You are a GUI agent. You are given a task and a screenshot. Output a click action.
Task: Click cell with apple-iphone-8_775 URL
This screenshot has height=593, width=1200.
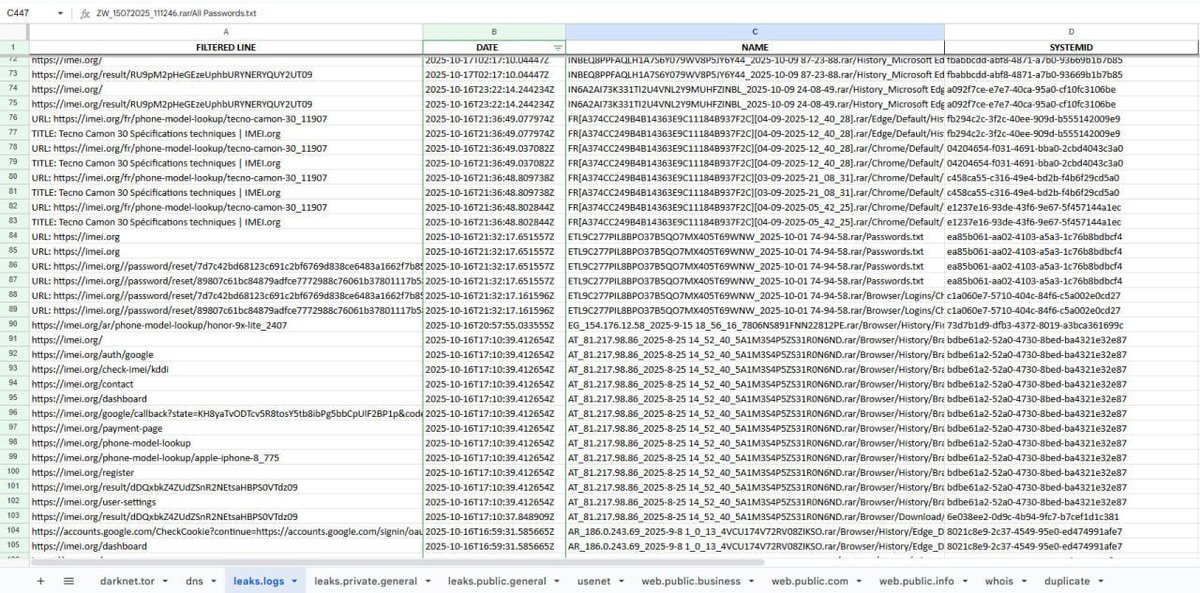coord(226,458)
